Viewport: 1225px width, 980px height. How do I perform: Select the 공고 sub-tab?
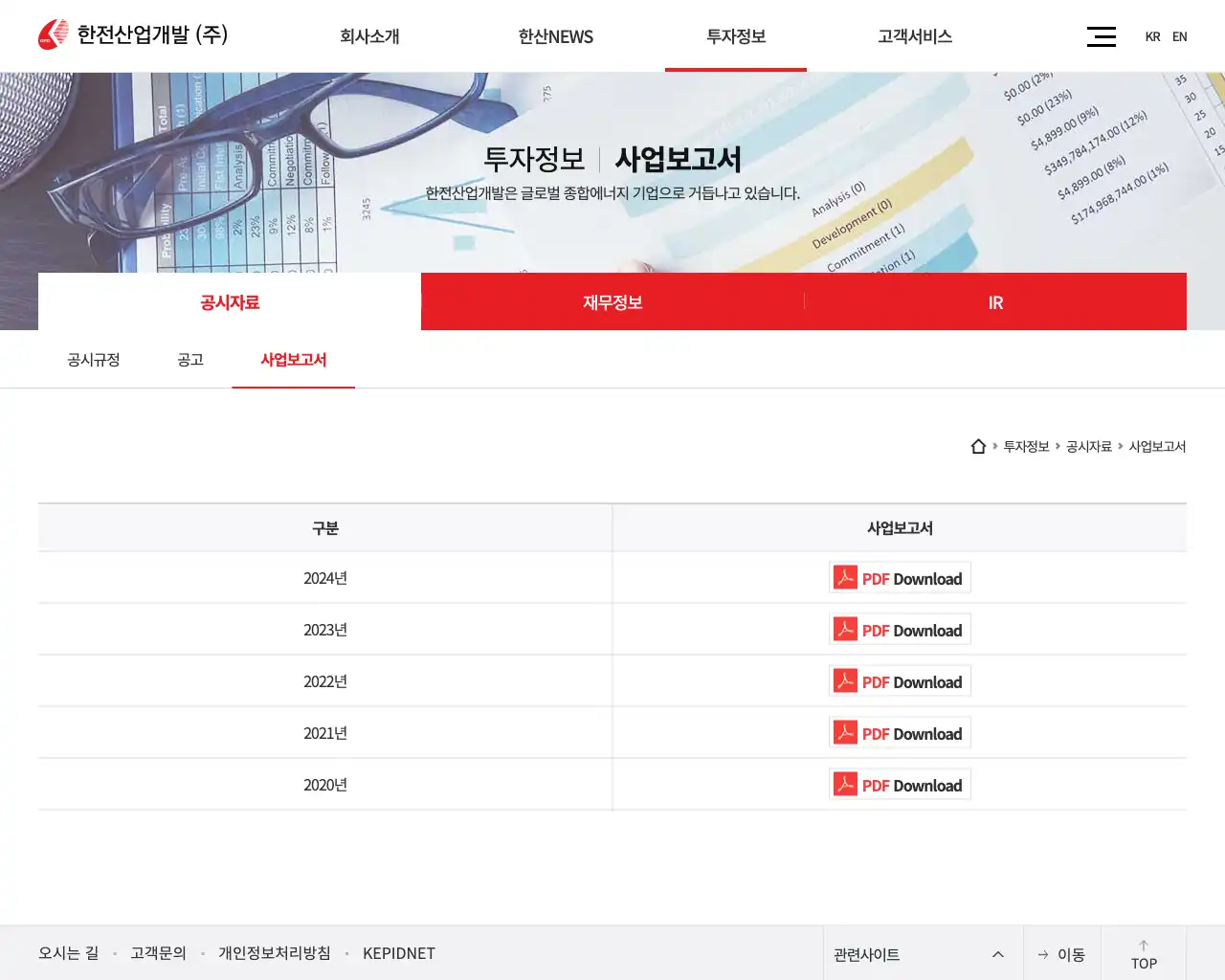tap(189, 360)
